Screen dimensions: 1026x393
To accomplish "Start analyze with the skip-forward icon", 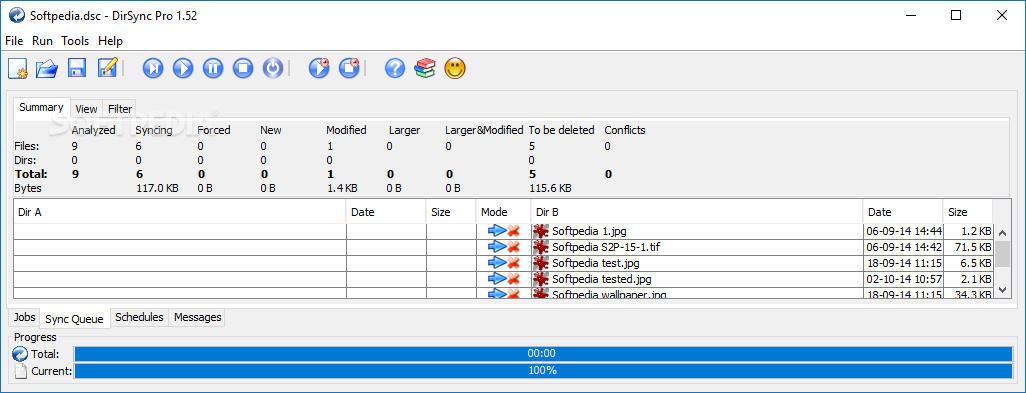I will [153, 68].
